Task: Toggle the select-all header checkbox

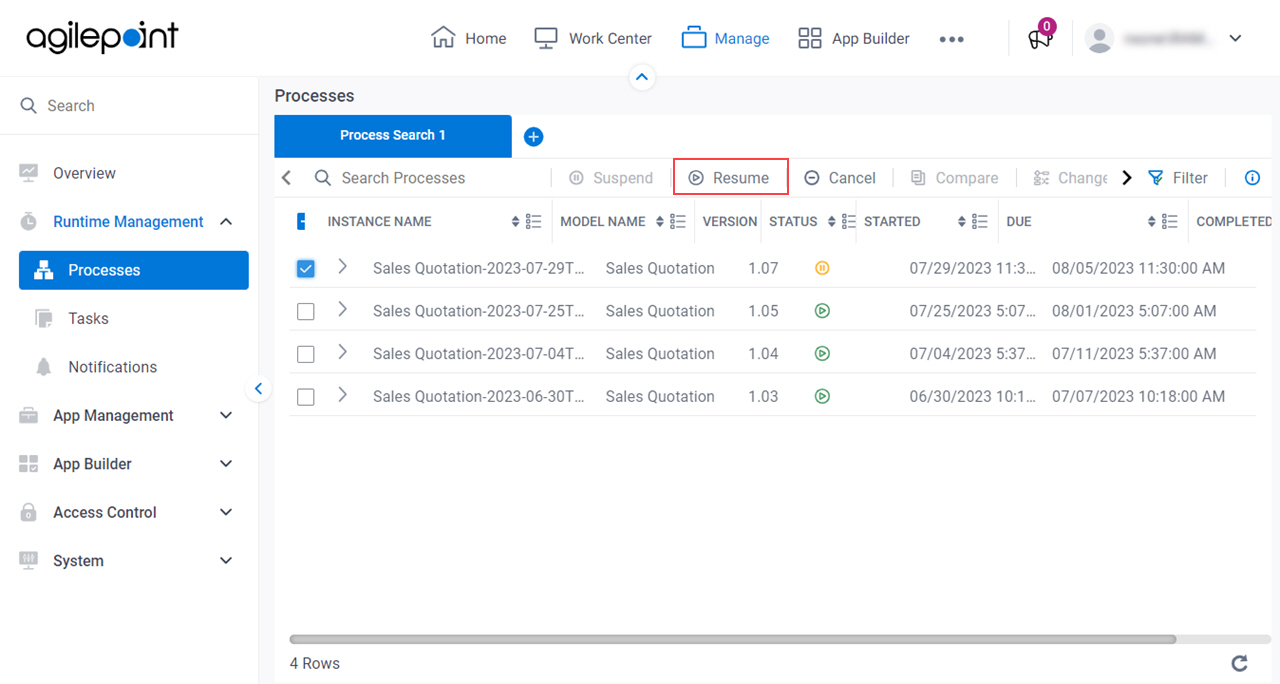Action: click(302, 222)
